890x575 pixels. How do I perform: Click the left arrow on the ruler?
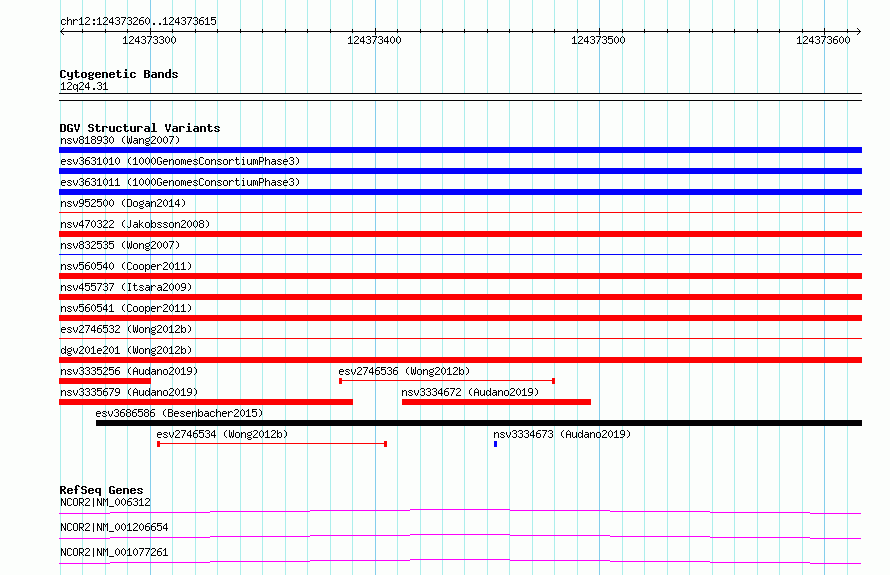(62, 32)
